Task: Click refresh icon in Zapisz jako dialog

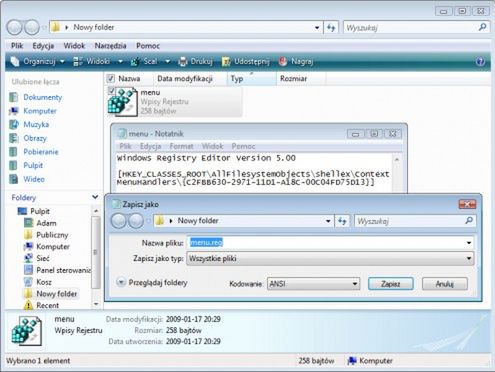Action: 342,221
